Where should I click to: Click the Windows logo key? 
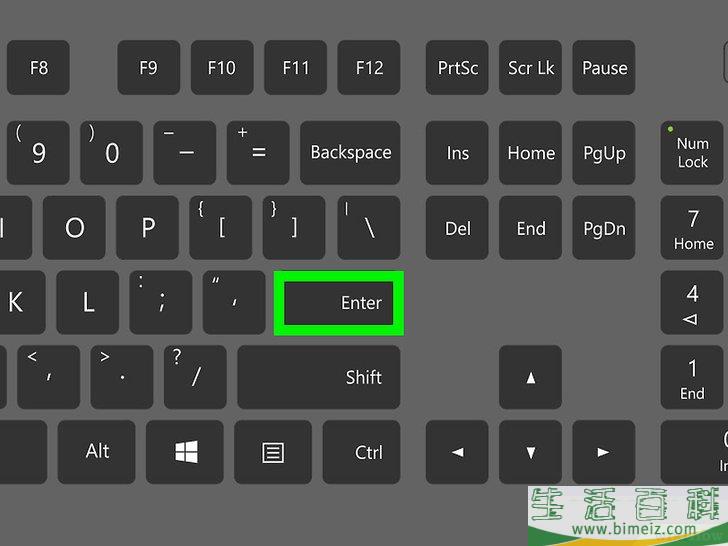tap(185, 452)
